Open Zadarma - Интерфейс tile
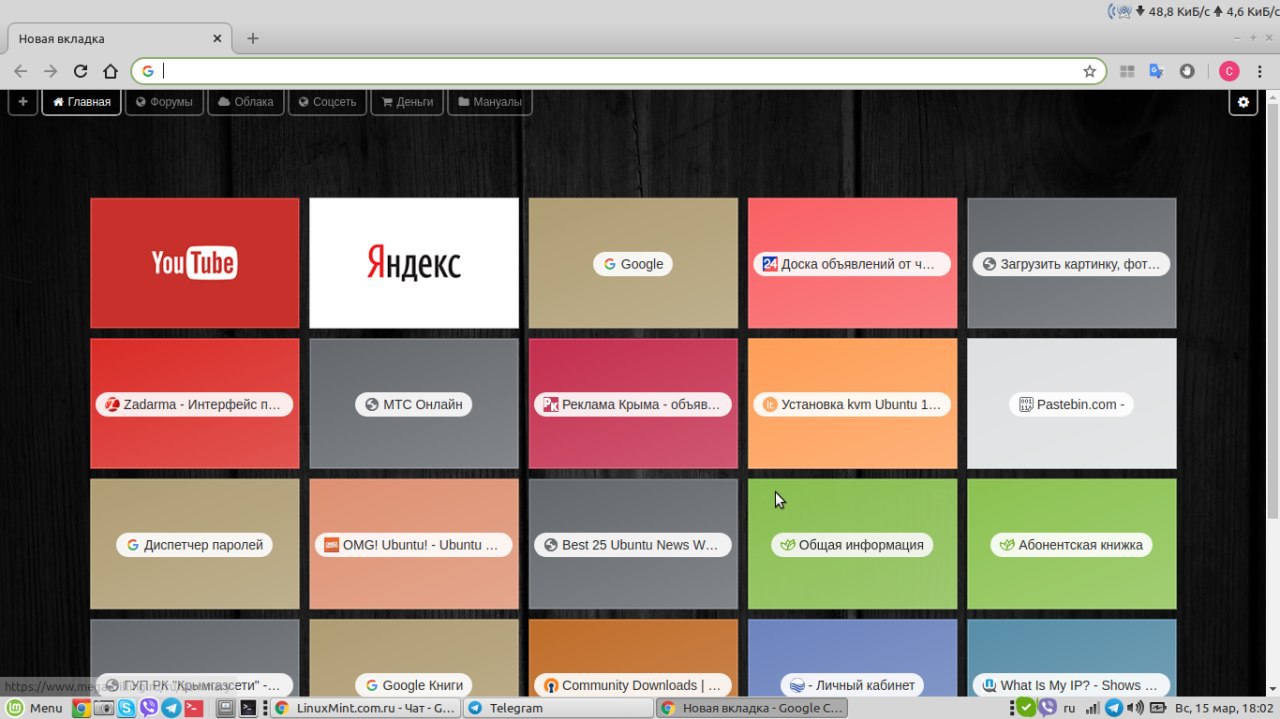This screenshot has width=1280, height=719. click(x=195, y=404)
